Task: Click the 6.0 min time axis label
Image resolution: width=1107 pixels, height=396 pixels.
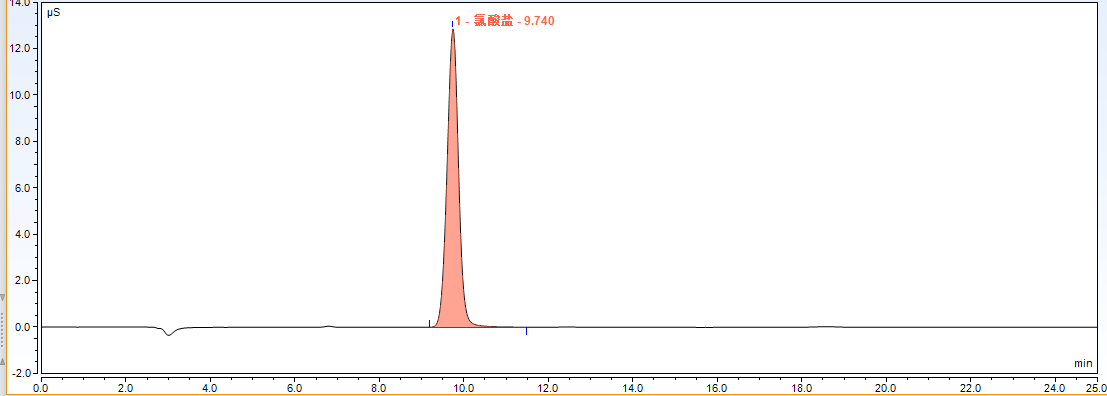Action: click(294, 388)
